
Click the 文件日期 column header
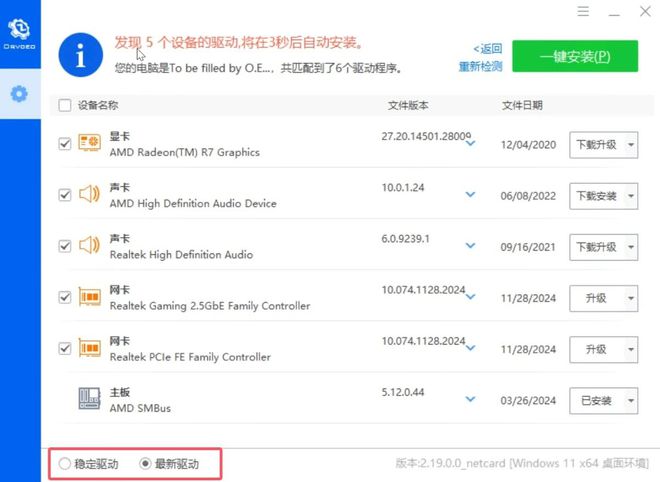[x=522, y=105]
